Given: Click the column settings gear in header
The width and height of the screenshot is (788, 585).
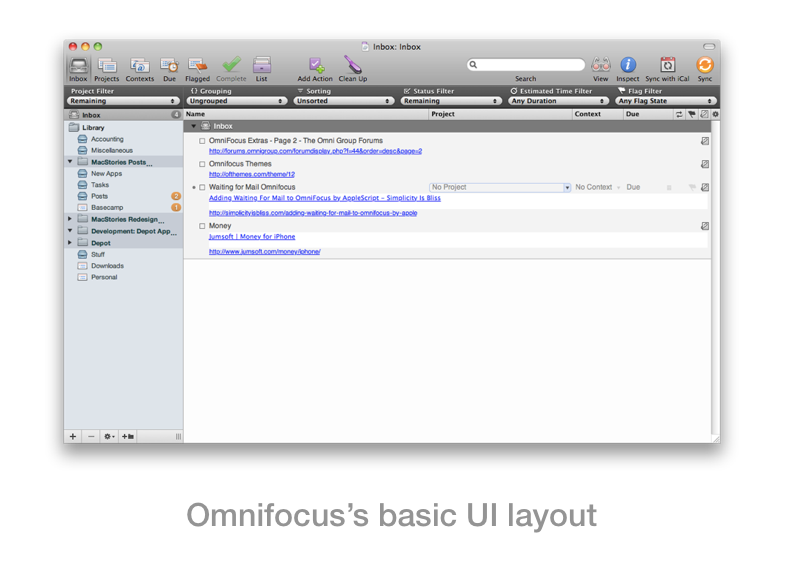Looking at the screenshot, I should [x=716, y=114].
